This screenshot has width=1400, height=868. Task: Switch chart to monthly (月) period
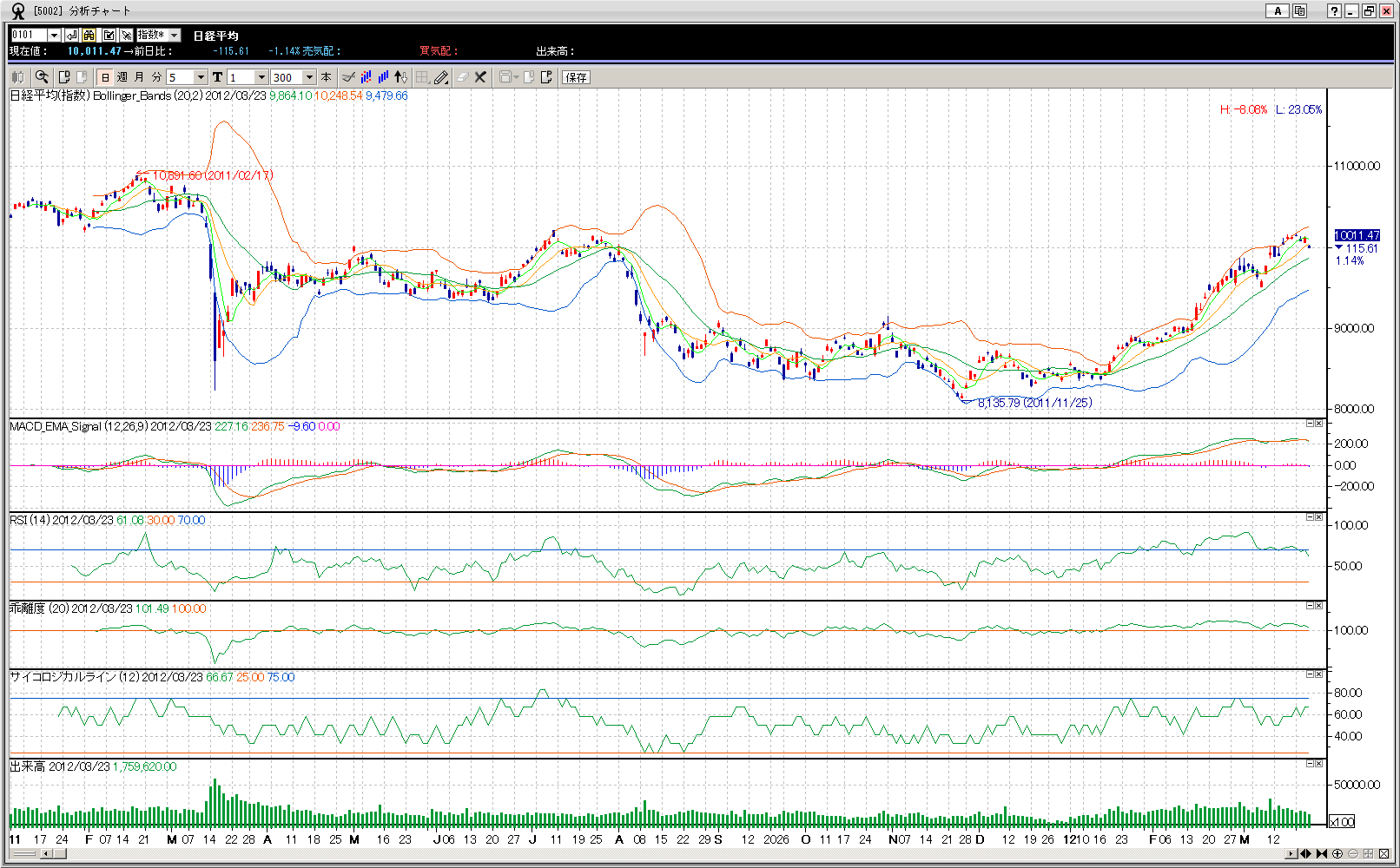[139, 77]
